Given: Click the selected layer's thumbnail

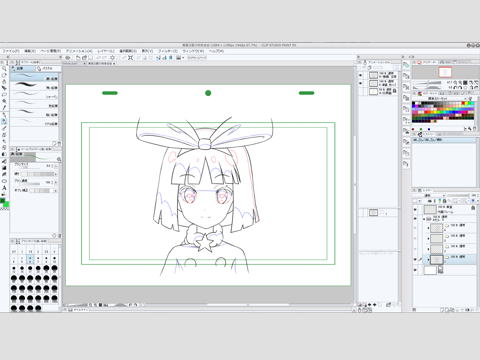Looking at the screenshot, I should coord(436,259).
